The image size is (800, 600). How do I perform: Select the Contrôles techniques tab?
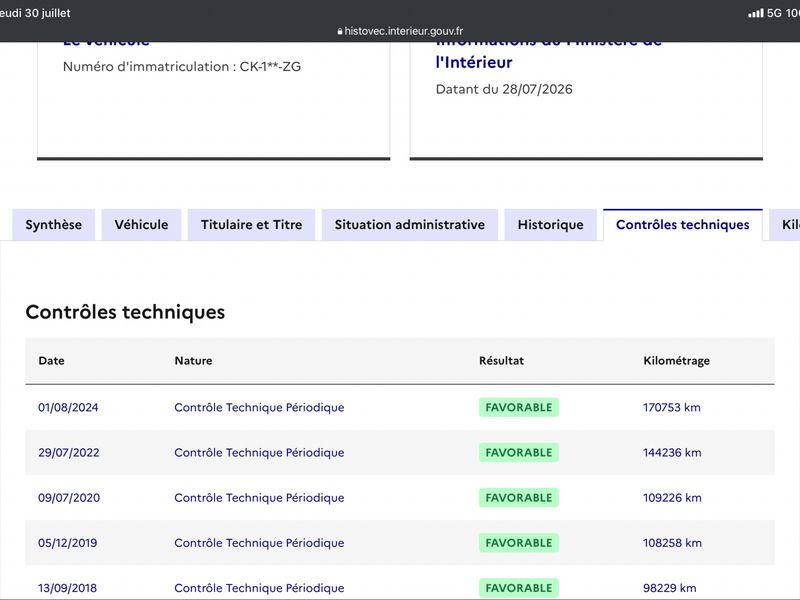pos(683,224)
